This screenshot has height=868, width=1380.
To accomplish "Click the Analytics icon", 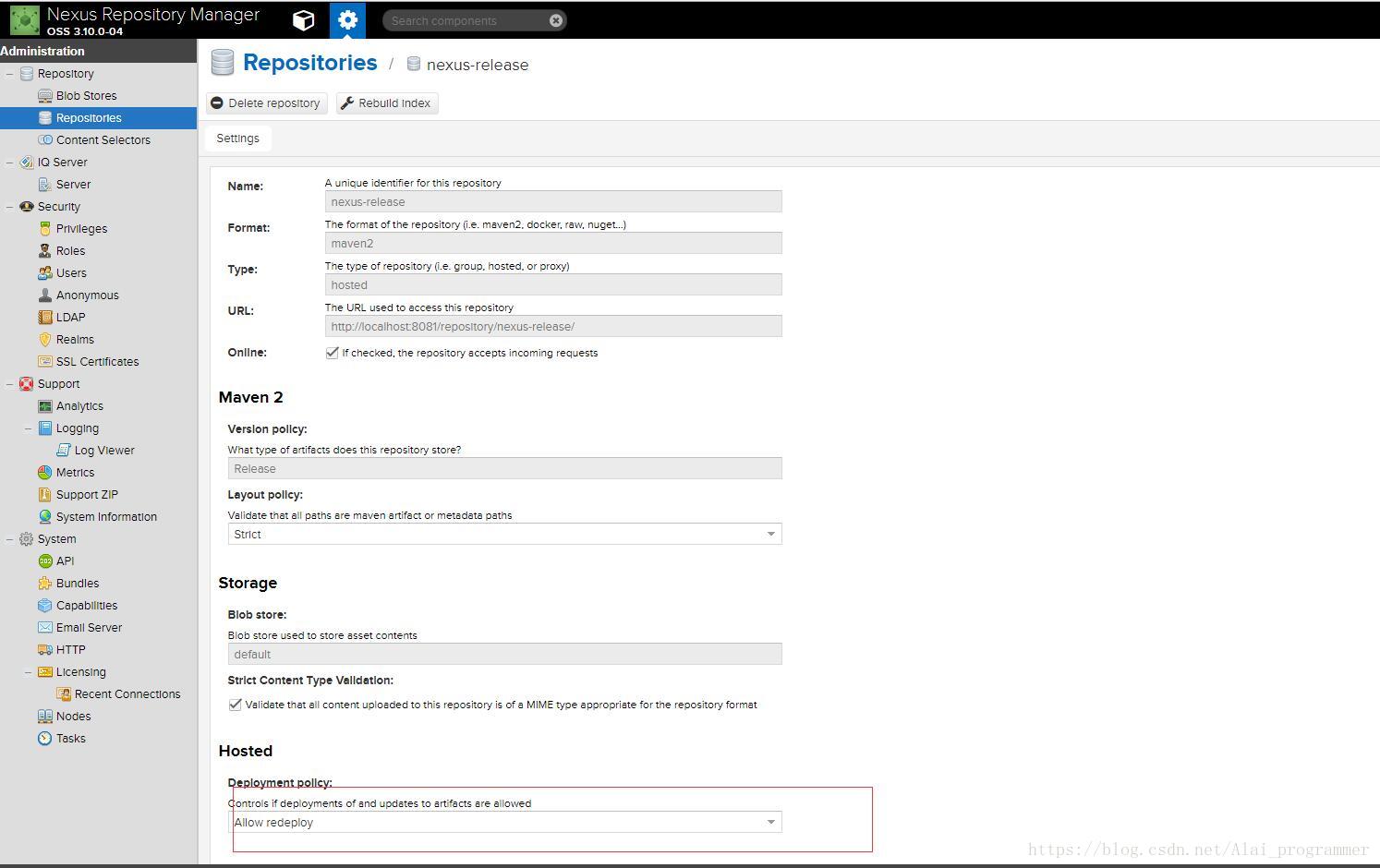I will 45,406.
